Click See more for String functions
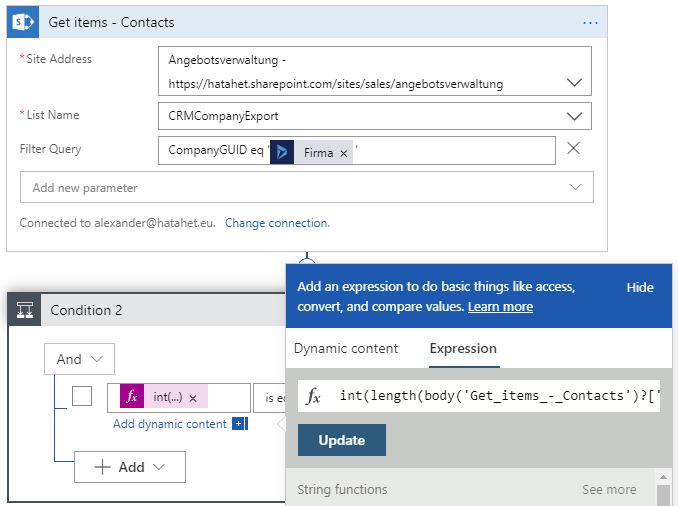Image resolution: width=678 pixels, height=506 pixels. [x=609, y=490]
